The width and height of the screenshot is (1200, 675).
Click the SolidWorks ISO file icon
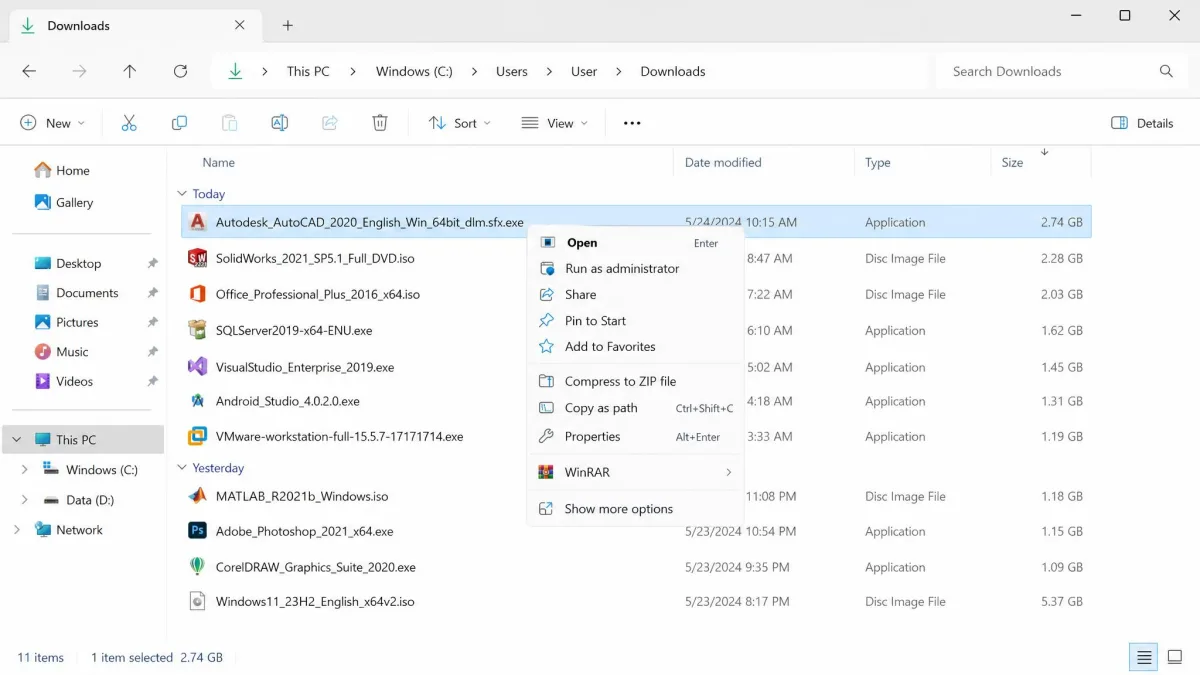pos(198,258)
